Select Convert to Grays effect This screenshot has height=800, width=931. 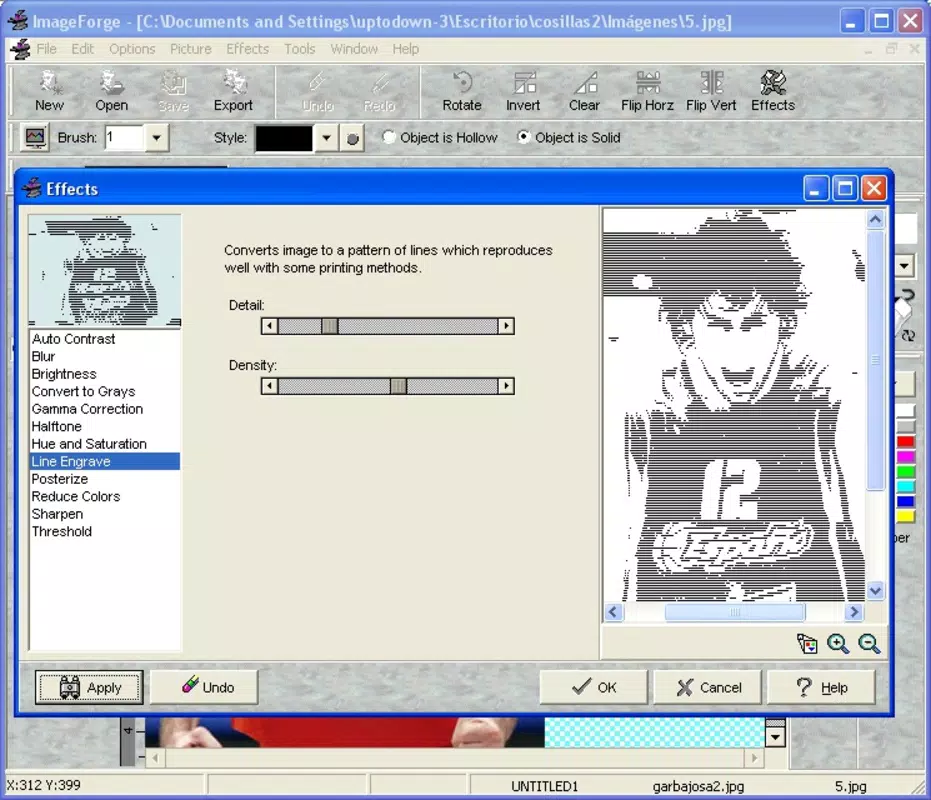104,391
